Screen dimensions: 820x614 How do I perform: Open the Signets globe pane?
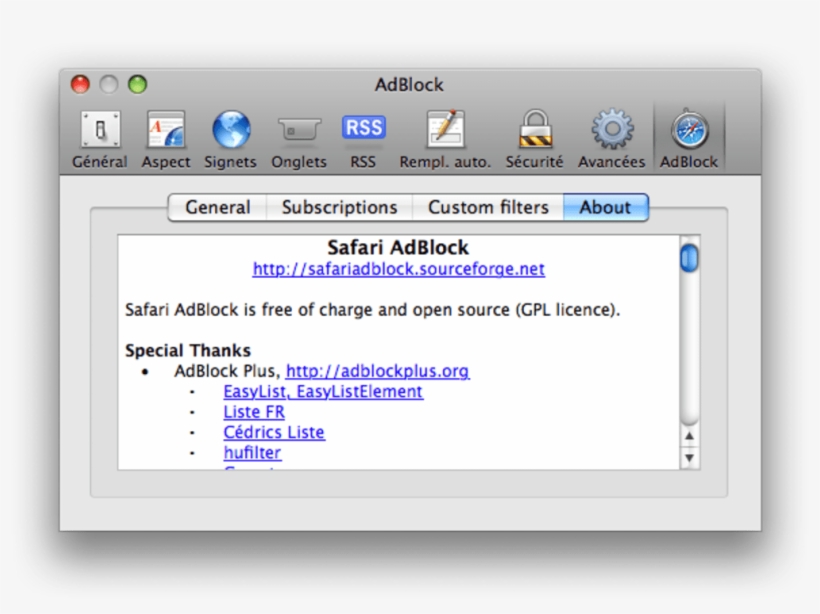231,139
